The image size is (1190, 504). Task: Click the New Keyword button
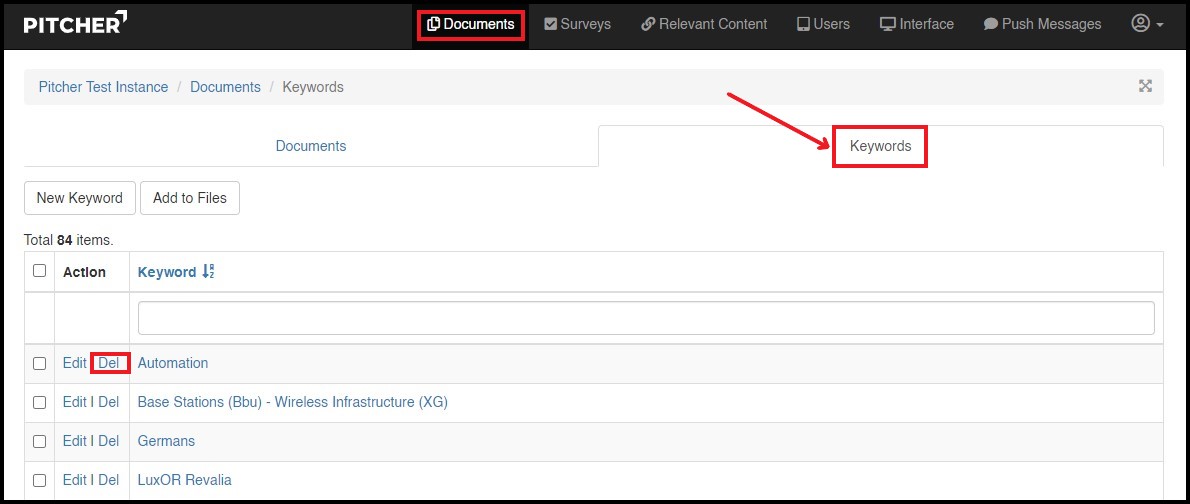79,198
